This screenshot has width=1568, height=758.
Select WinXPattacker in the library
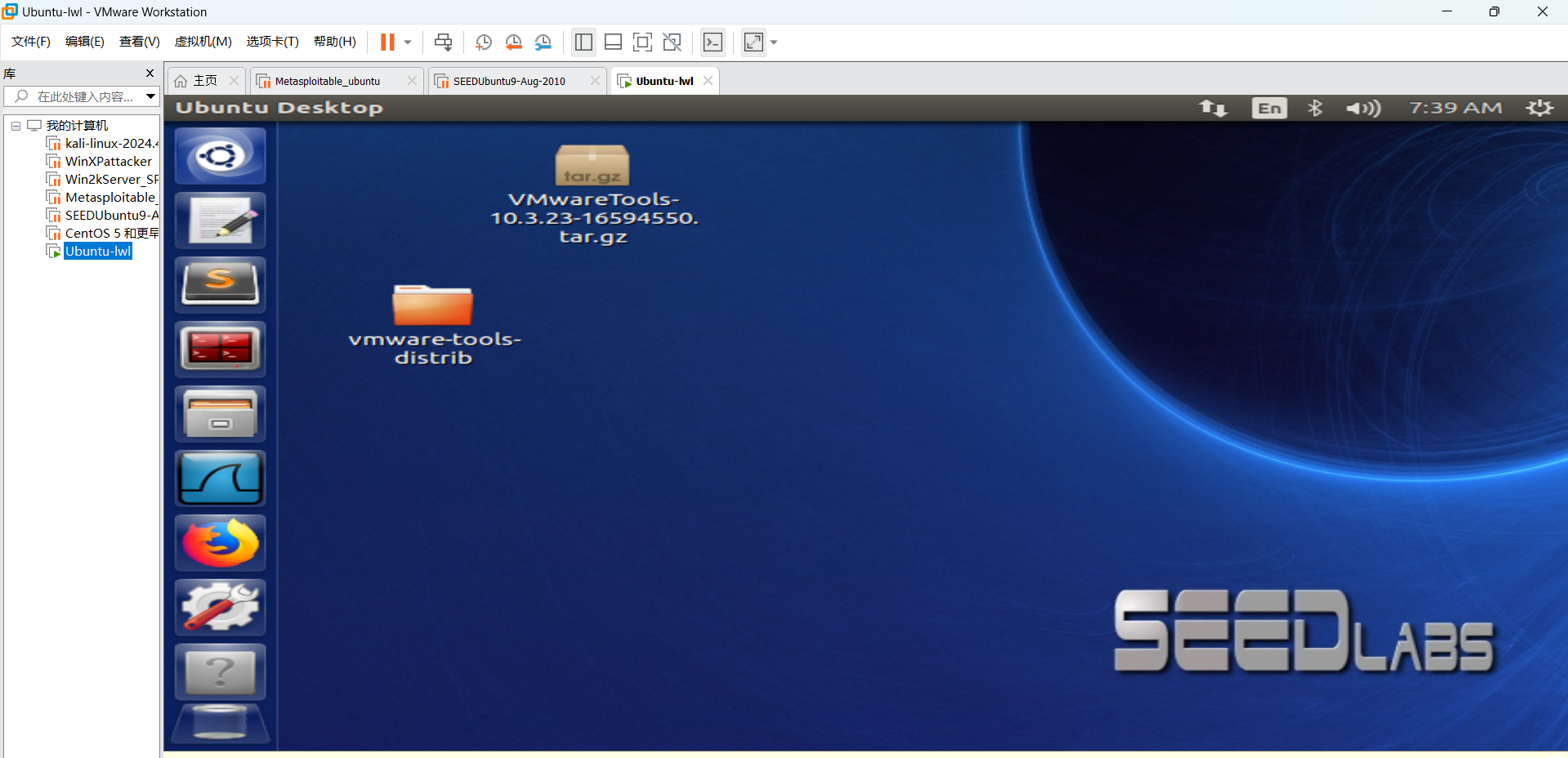point(100,162)
